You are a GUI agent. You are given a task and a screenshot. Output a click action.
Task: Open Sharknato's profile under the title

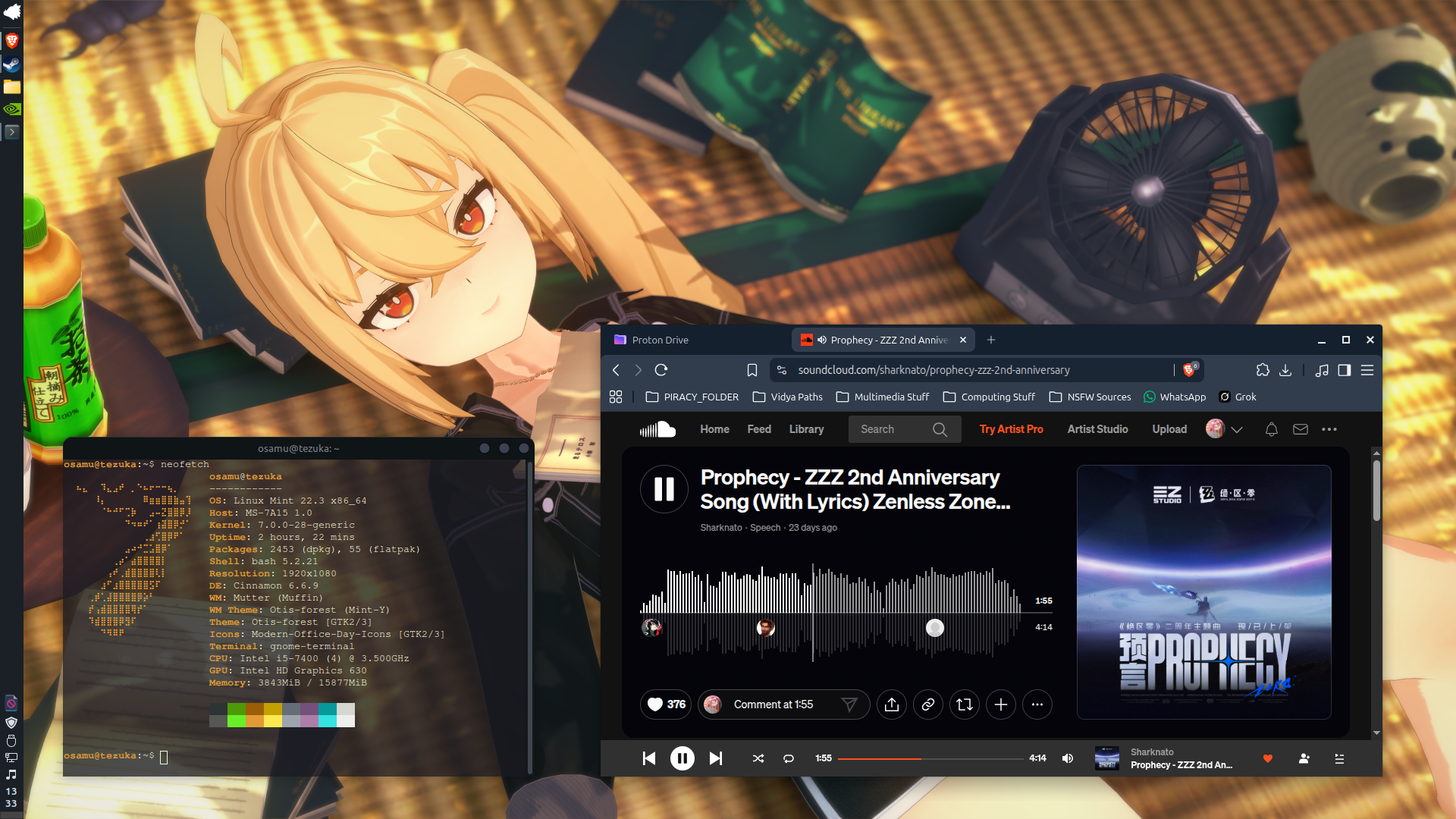tap(721, 528)
